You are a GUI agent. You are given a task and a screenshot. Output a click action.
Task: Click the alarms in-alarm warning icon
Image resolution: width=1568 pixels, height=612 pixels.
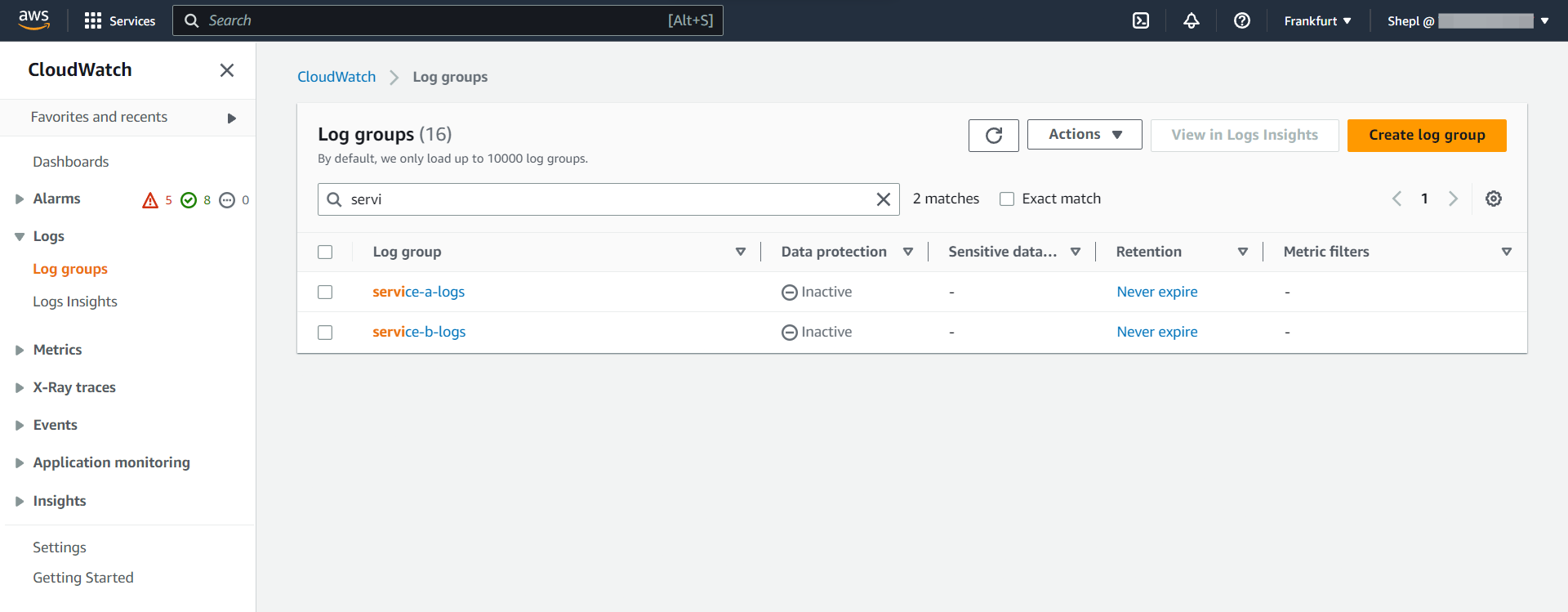coord(150,200)
